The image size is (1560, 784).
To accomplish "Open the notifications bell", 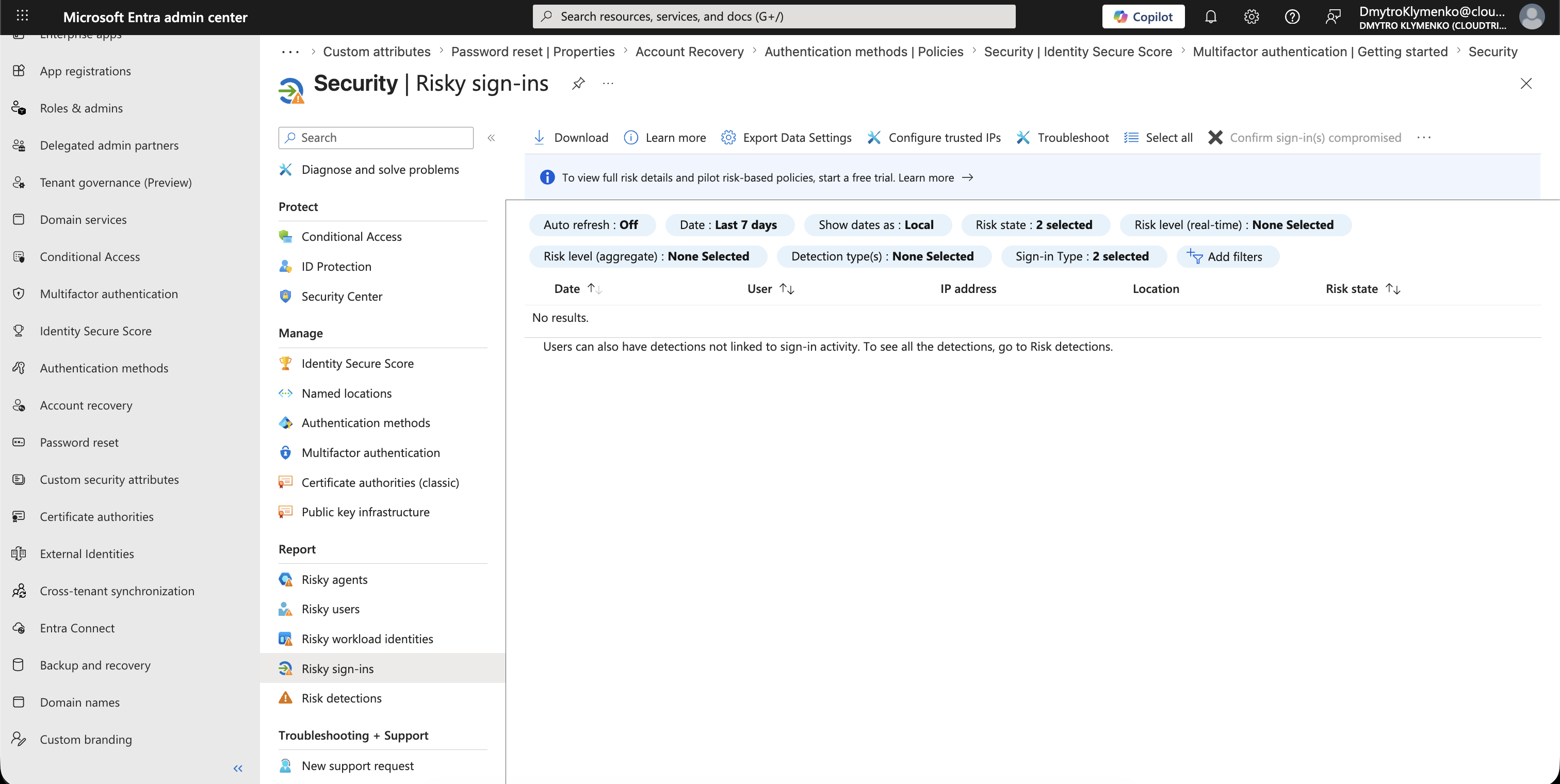I will pos(1210,17).
